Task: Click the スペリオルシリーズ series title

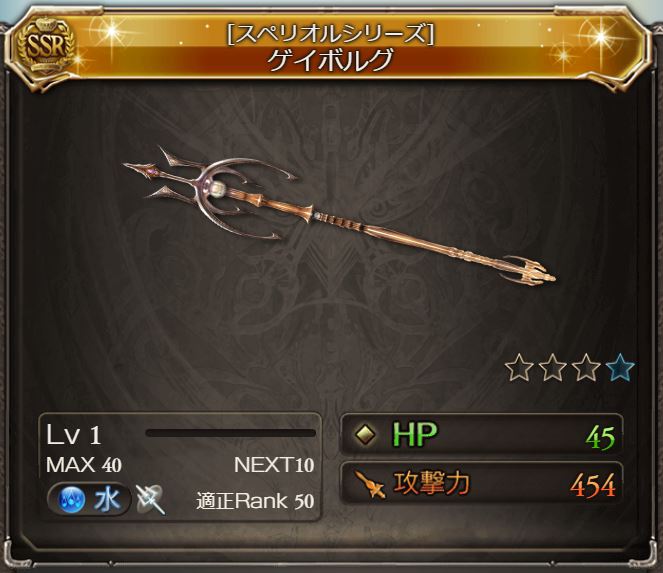Action: pyautogui.click(x=330, y=34)
